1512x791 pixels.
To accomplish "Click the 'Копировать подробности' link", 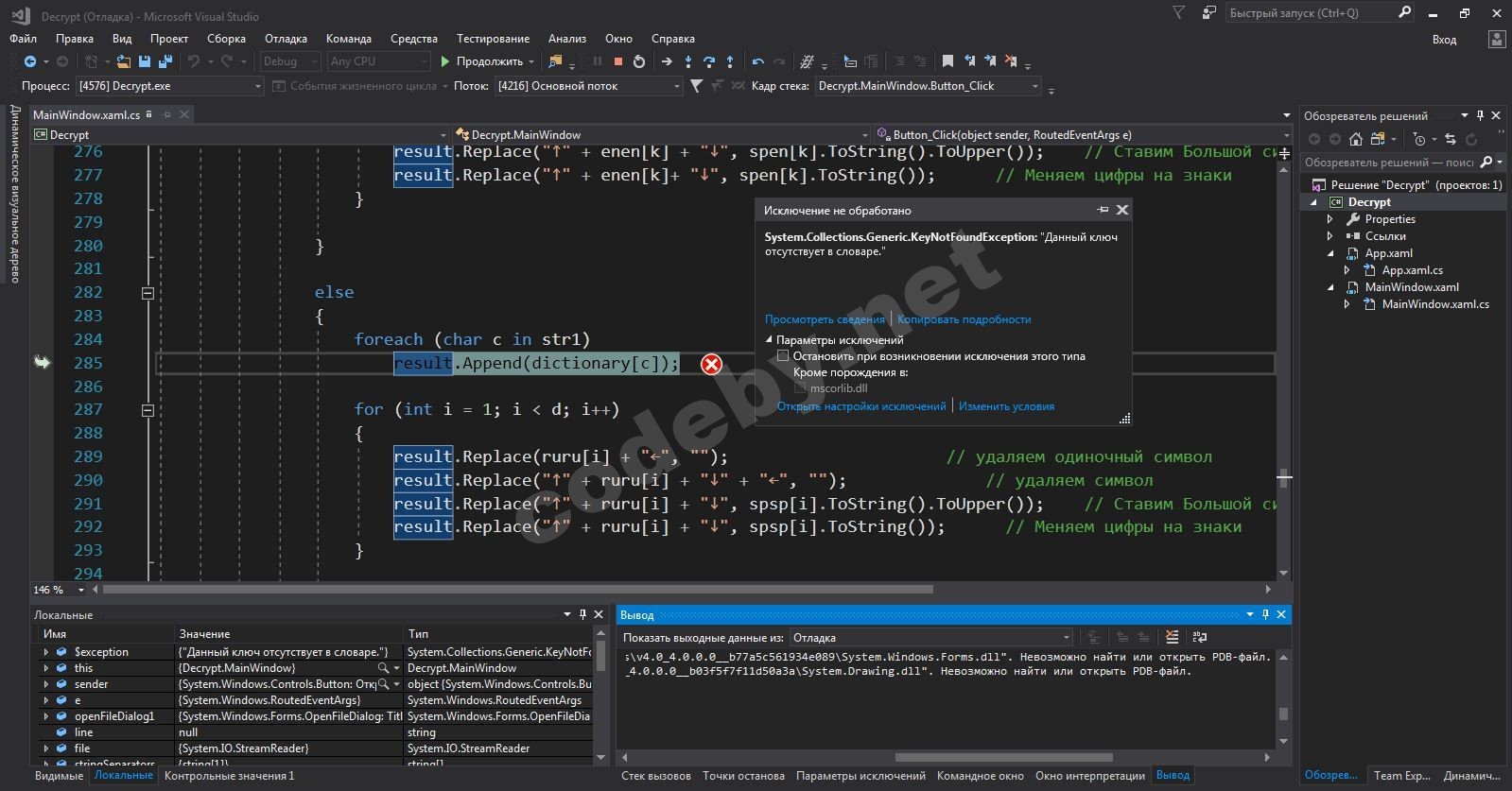I will (x=964, y=319).
